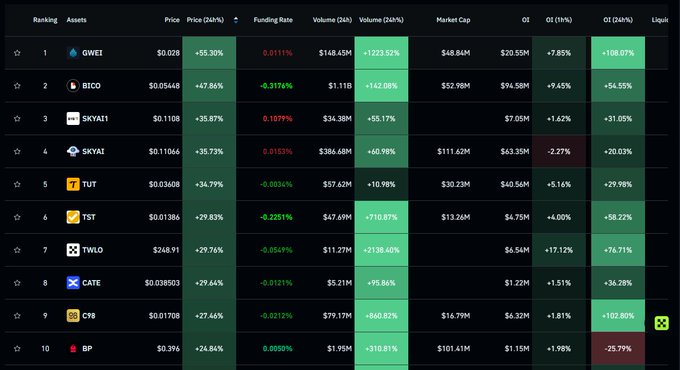
Task: Click the BP row star icon
Action: 17,348
